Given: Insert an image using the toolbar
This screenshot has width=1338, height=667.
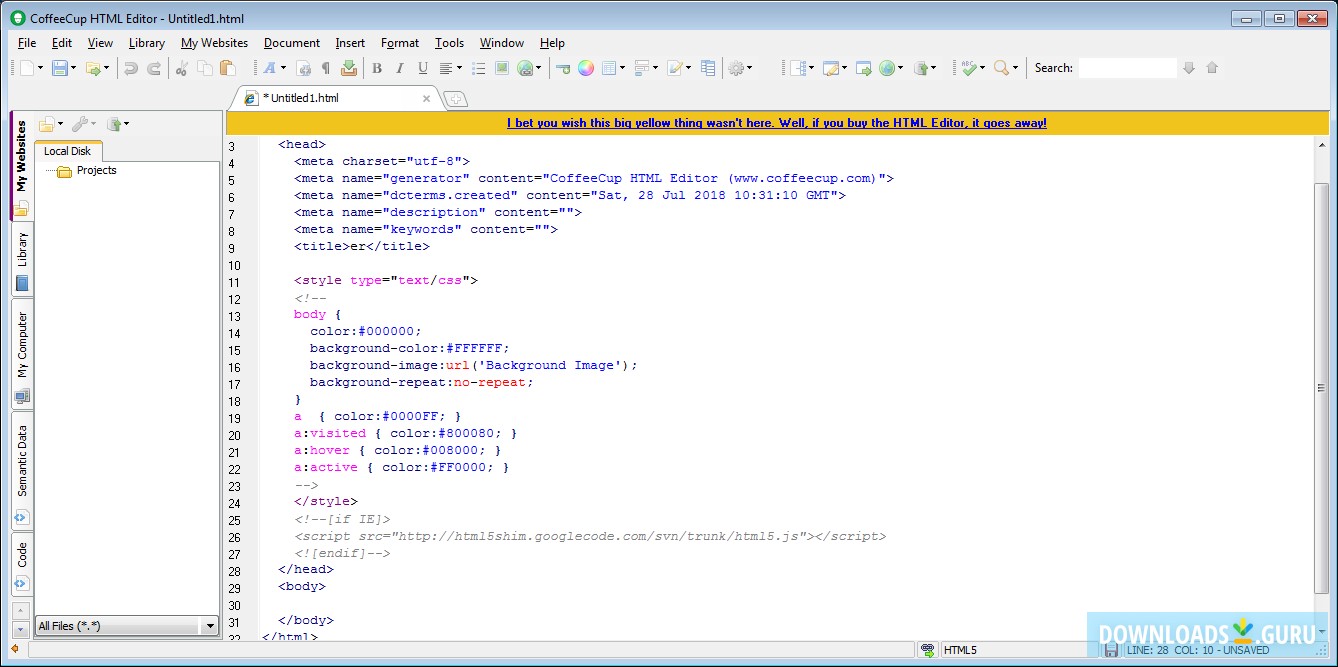Looking at the screenshot, I should (502, 68).
